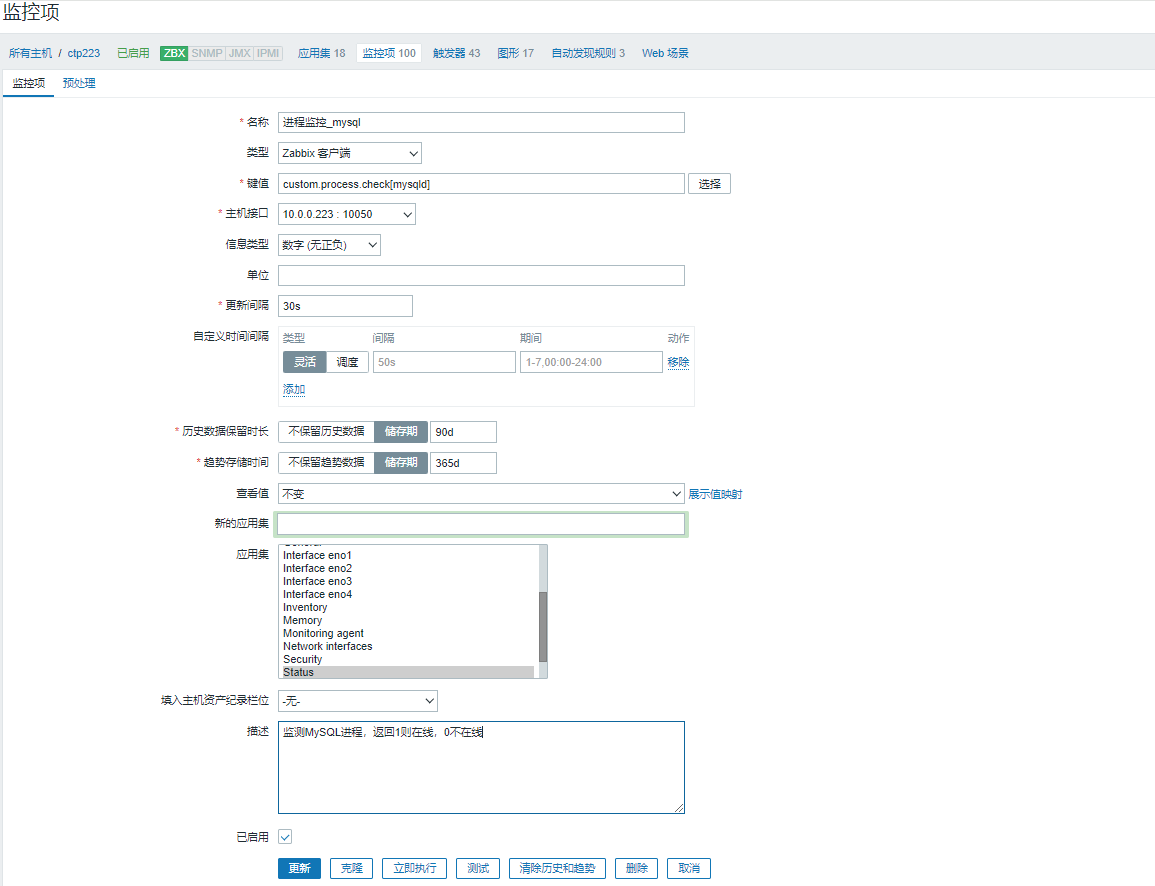Screen dimensions: 1155x886
Task: Switch to the 预处理 tab
Action: click(x=79, y=83)
